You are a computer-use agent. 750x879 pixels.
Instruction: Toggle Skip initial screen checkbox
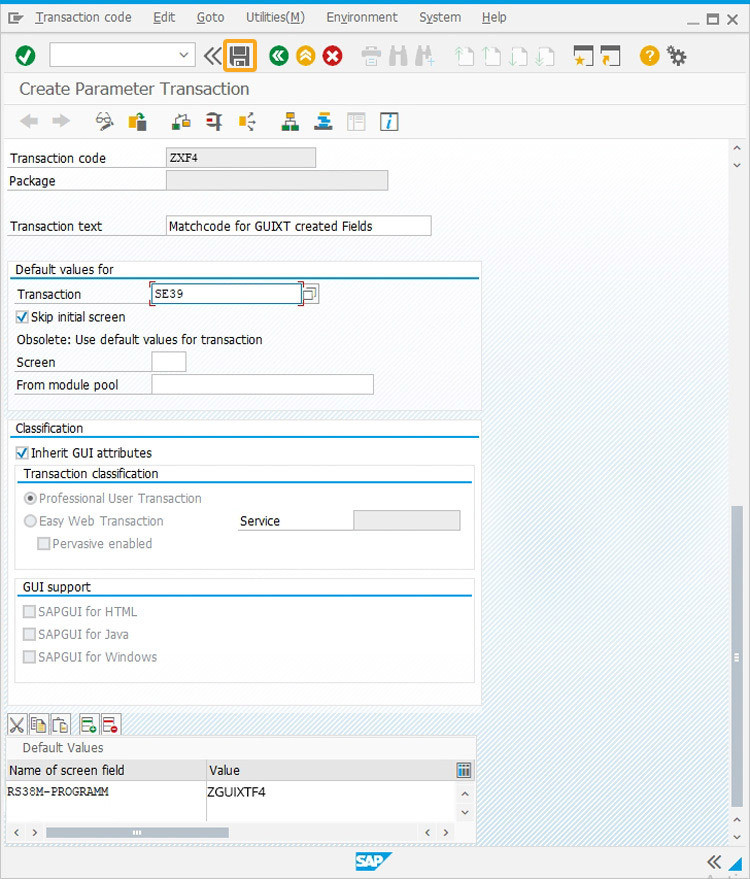tap(22, 317)
